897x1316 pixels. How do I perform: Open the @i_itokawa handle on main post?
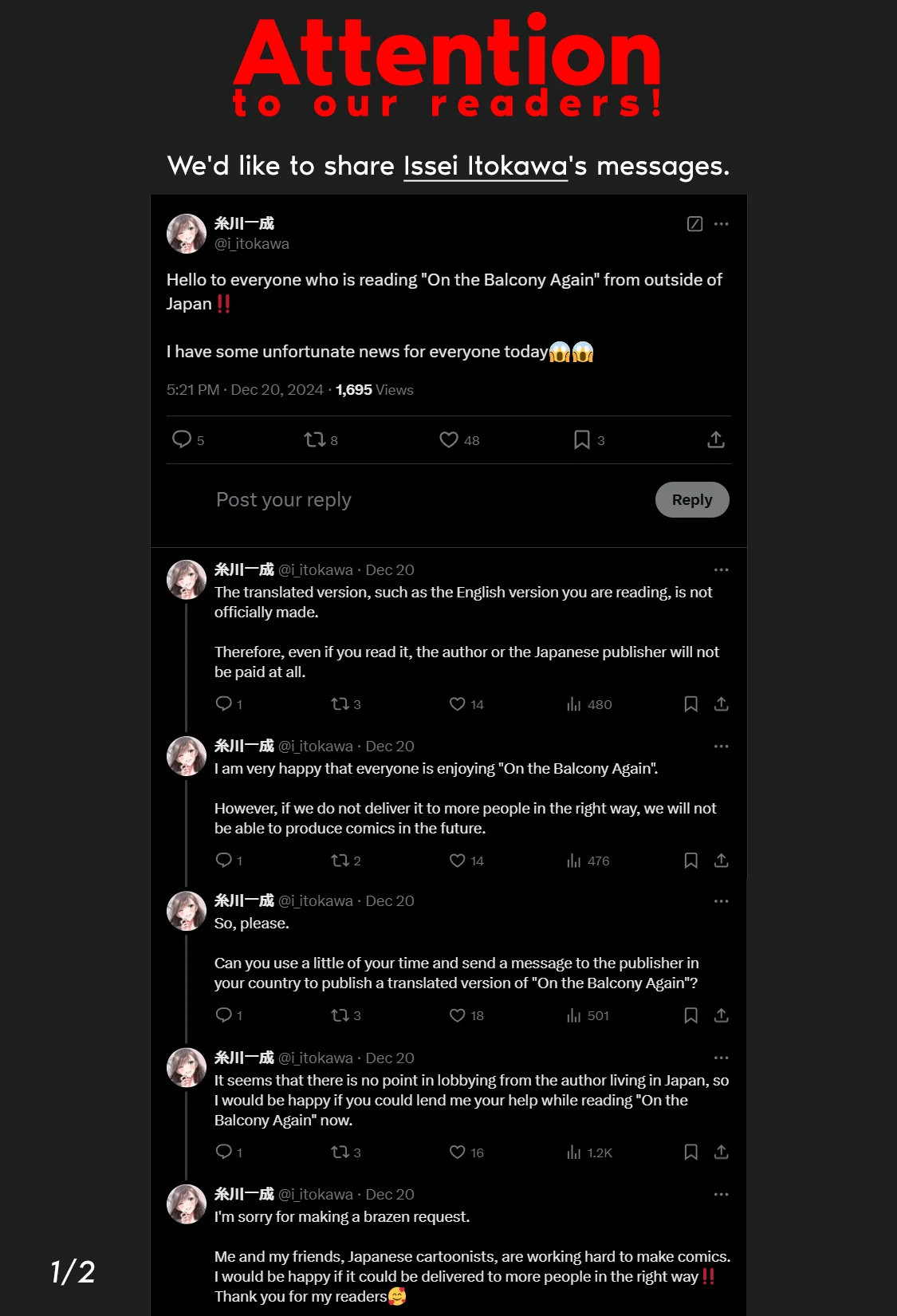[252, 244]
